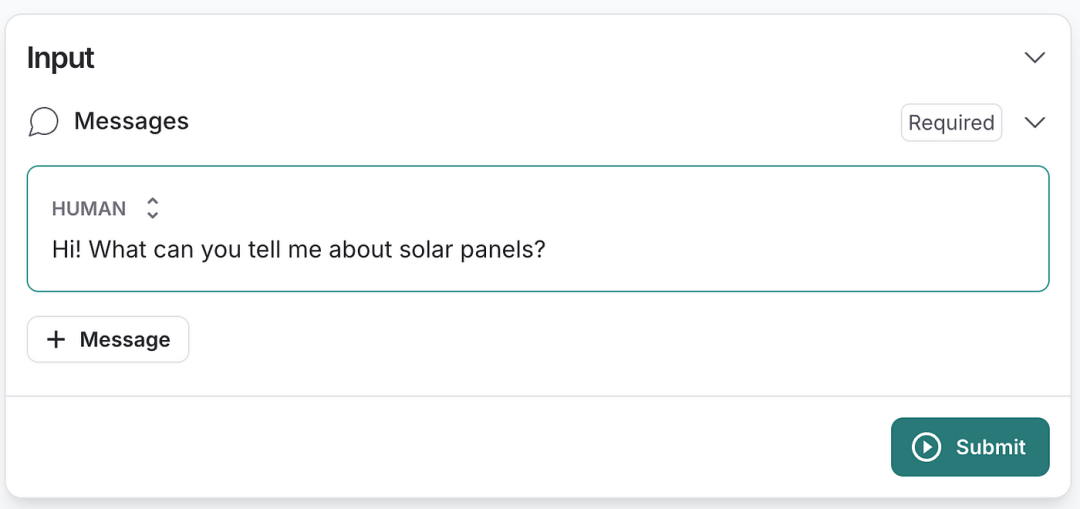Place cursor on "Hi!" in the message
Image resolution: width=1080 pixels, height=509 pixels.
coord(67,249)
